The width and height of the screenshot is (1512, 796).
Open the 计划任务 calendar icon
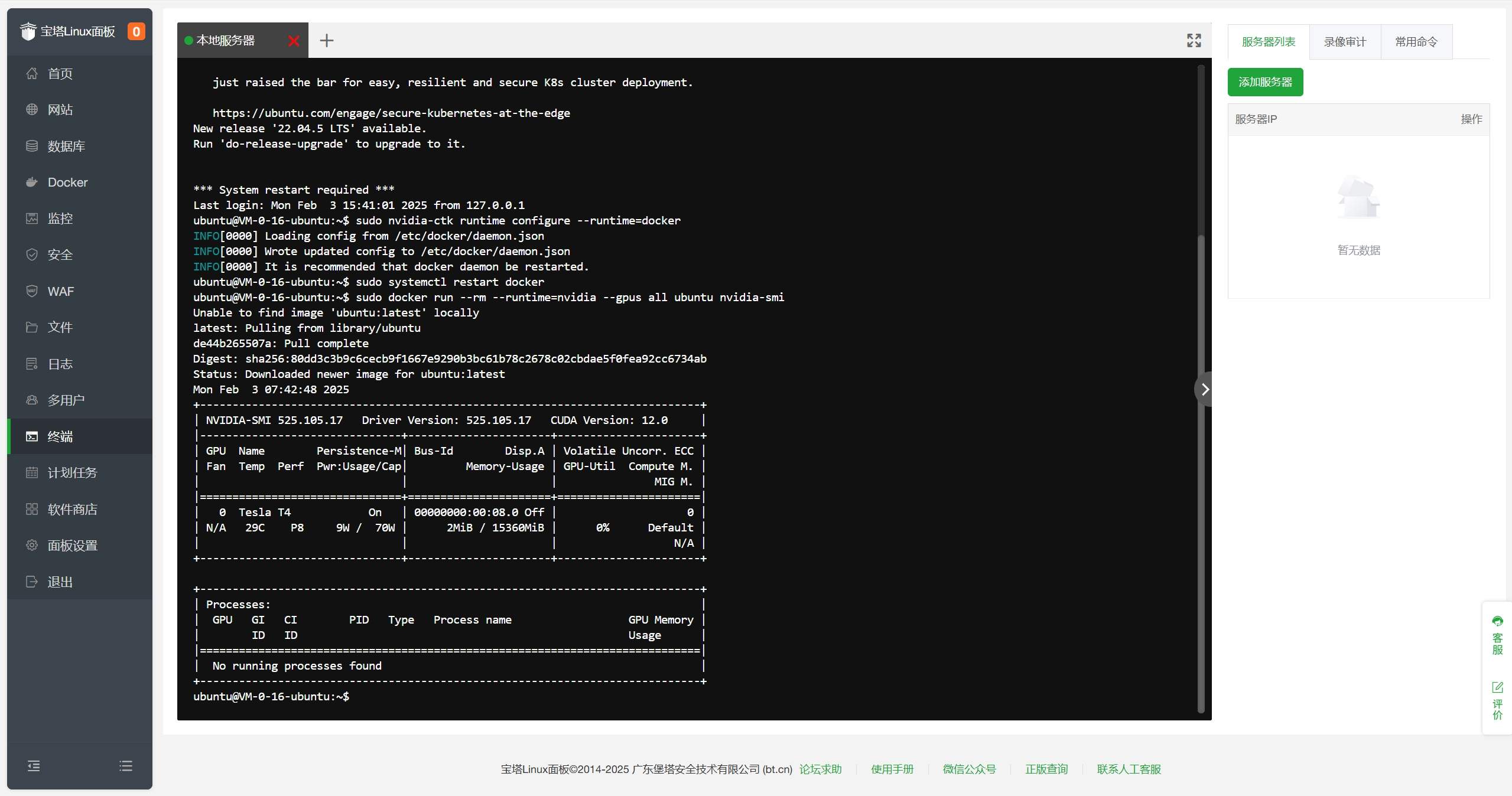click(32, 472)
